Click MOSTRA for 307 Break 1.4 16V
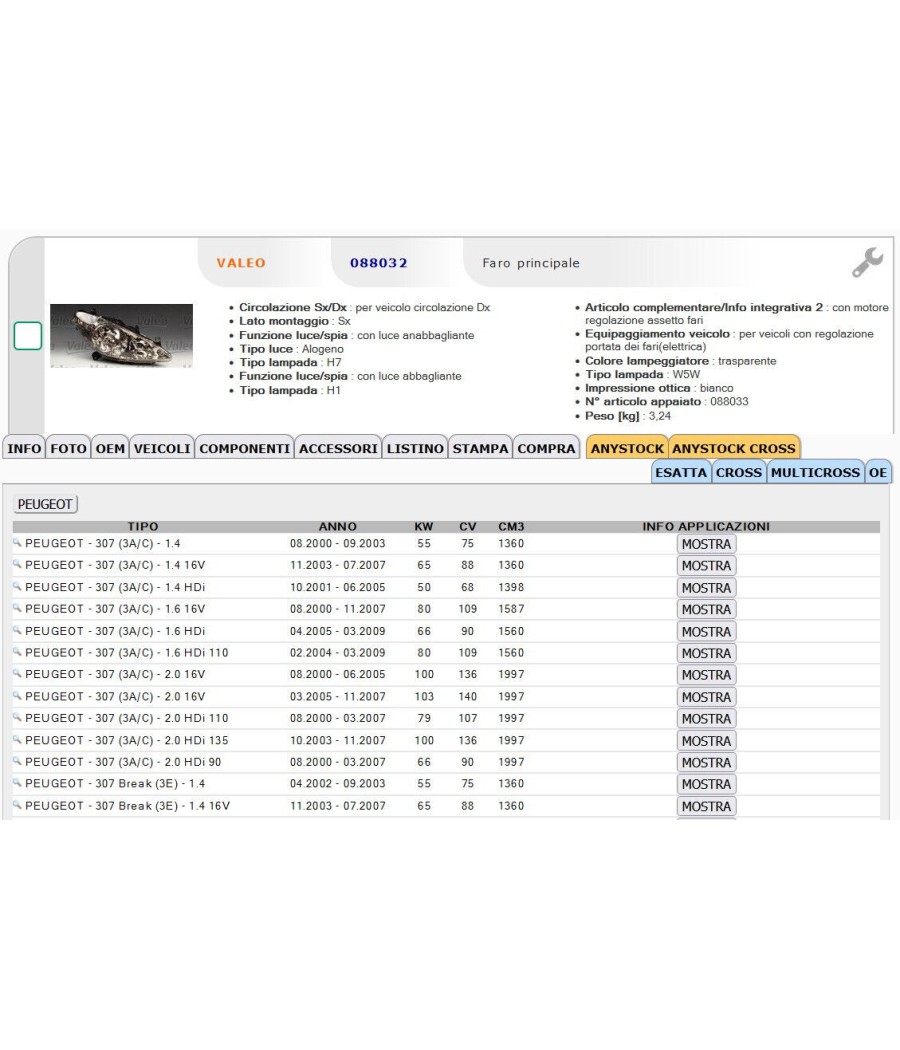 [x=706, y=806]
